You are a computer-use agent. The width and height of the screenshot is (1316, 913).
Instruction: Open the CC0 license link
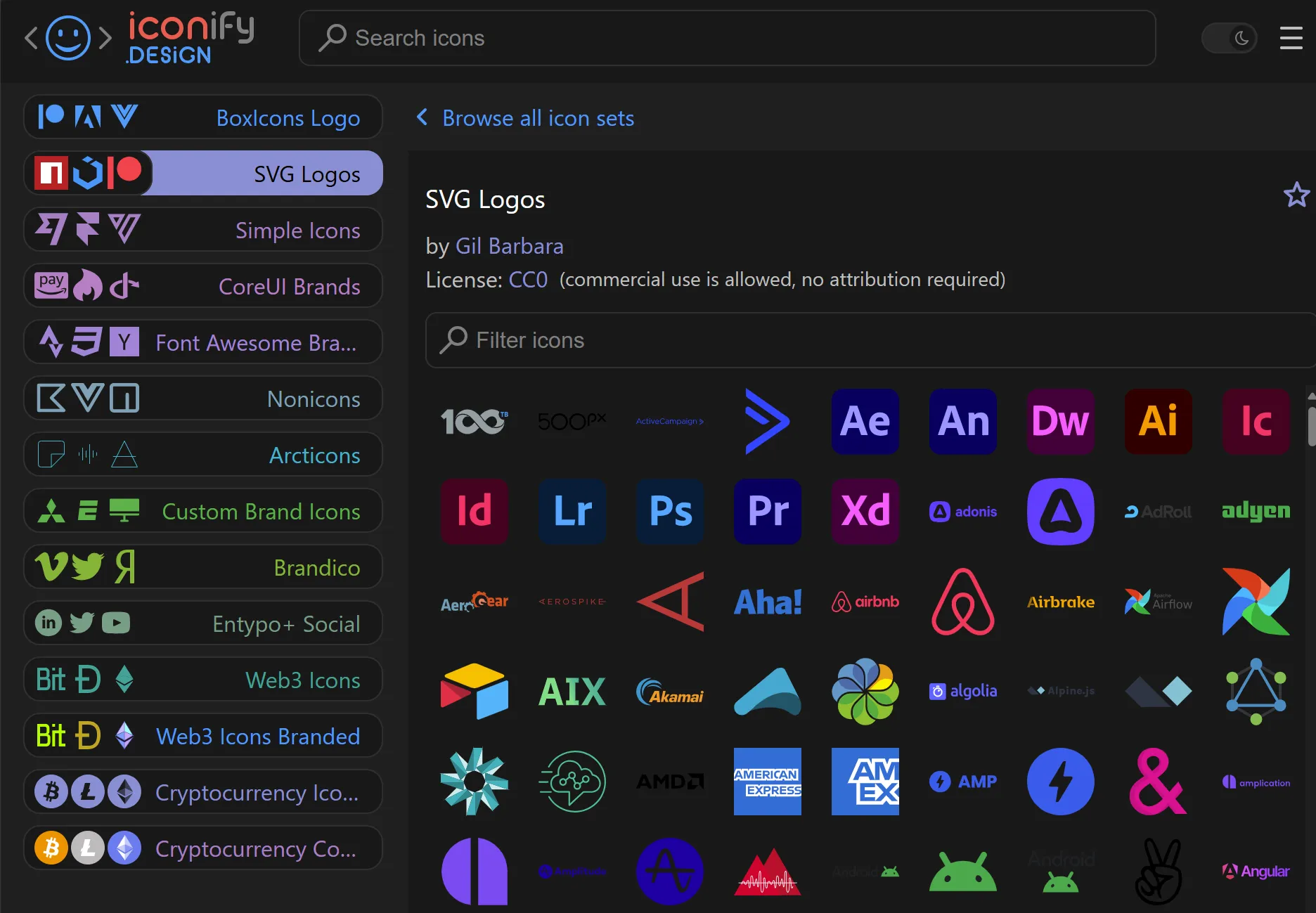point(527,279)
